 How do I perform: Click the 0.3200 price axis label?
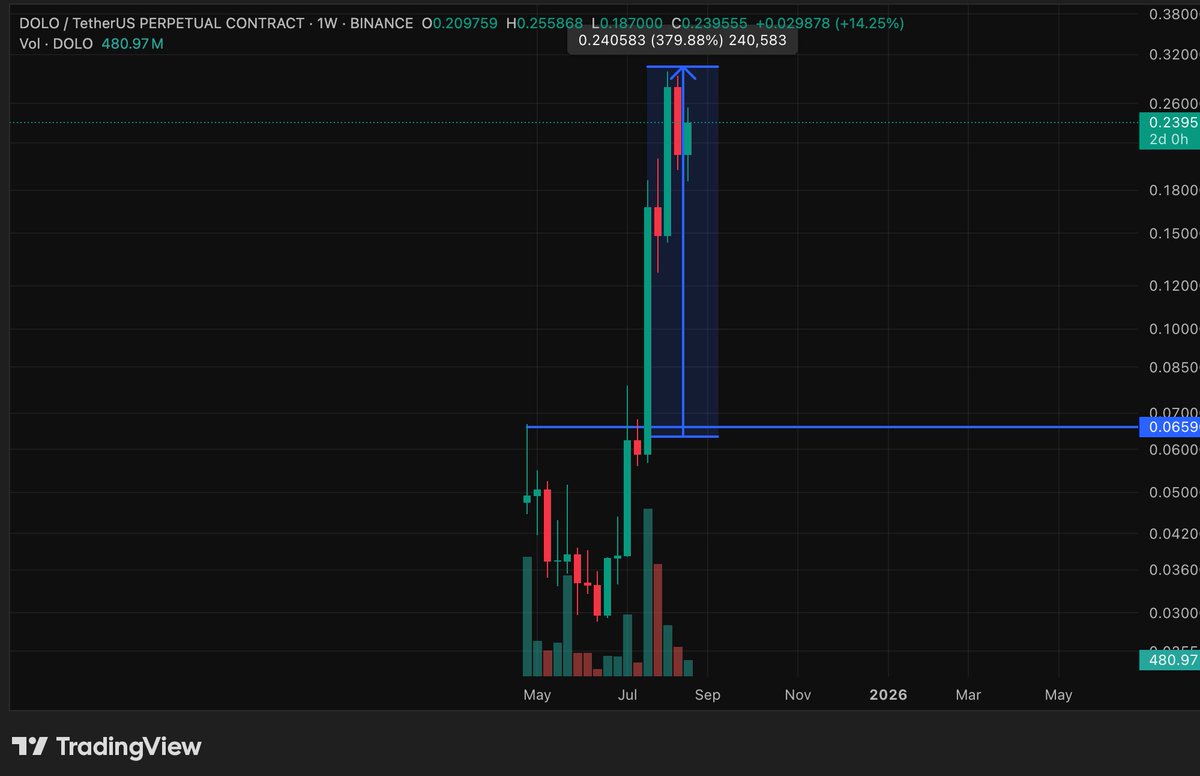coord(1173,56)
